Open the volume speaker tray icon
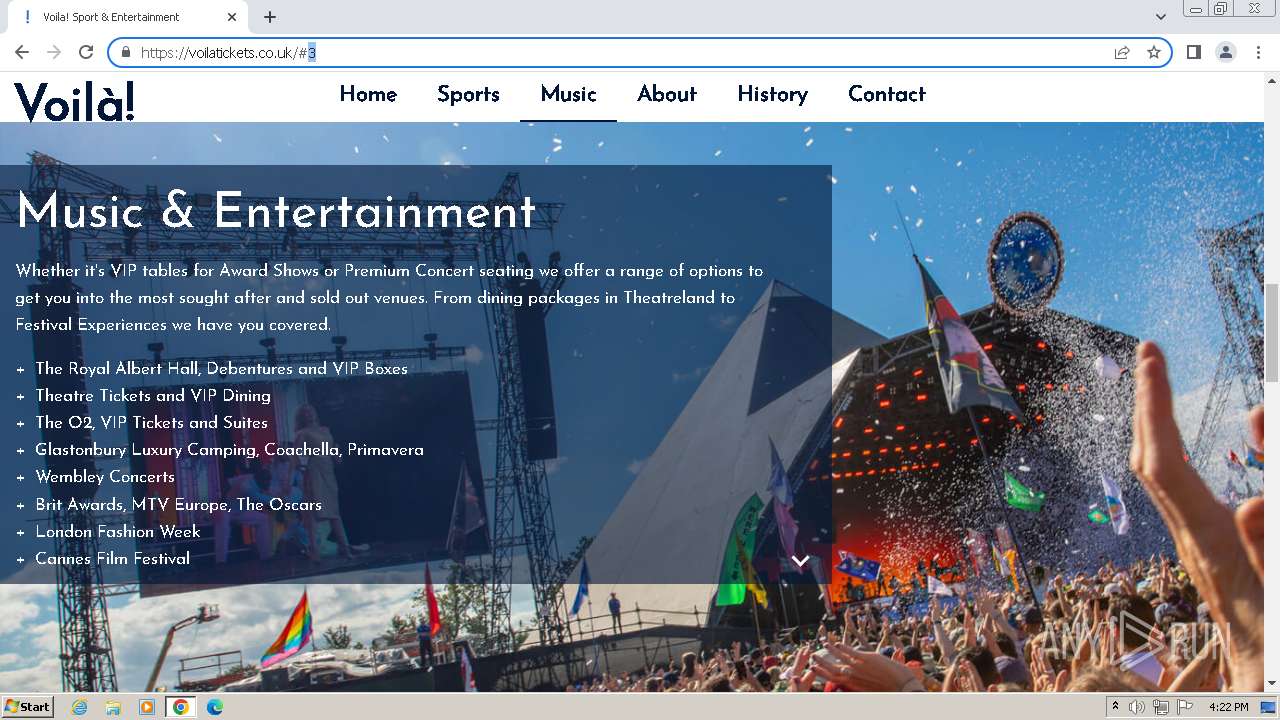 click(x=1137, y=707)
